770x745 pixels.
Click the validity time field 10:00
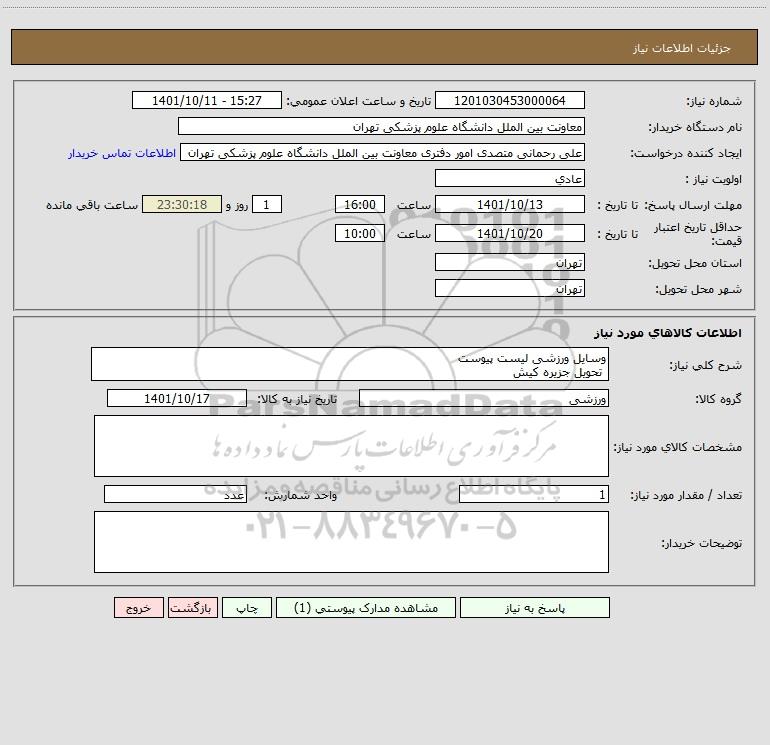(359, 233)
